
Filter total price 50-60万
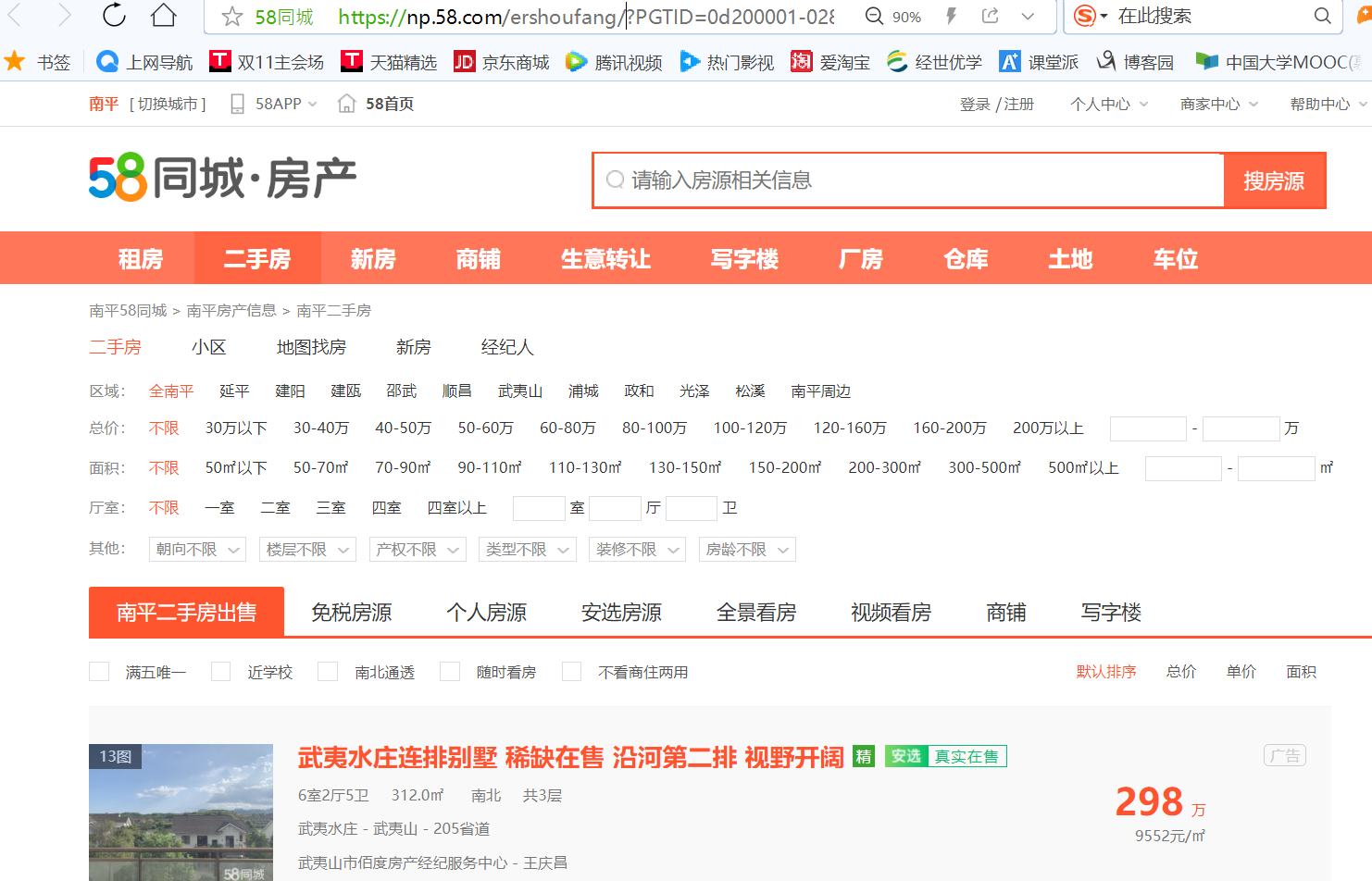486,428
